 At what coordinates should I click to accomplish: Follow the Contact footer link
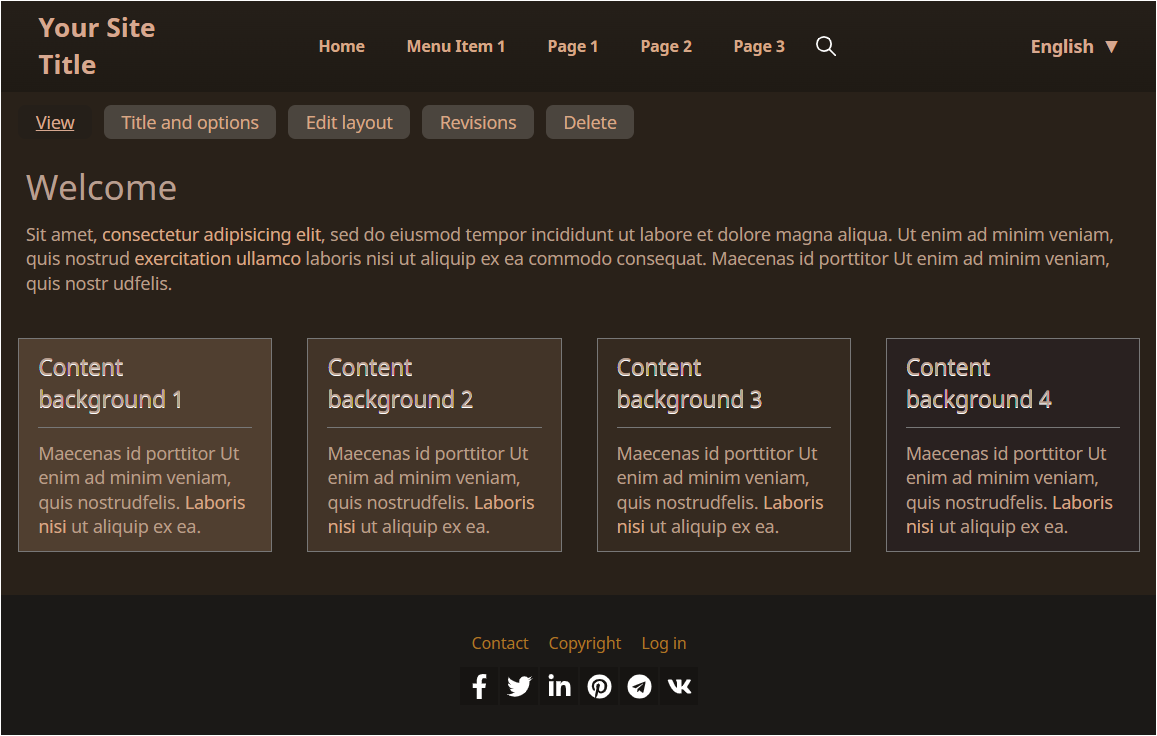coord(500,643)
